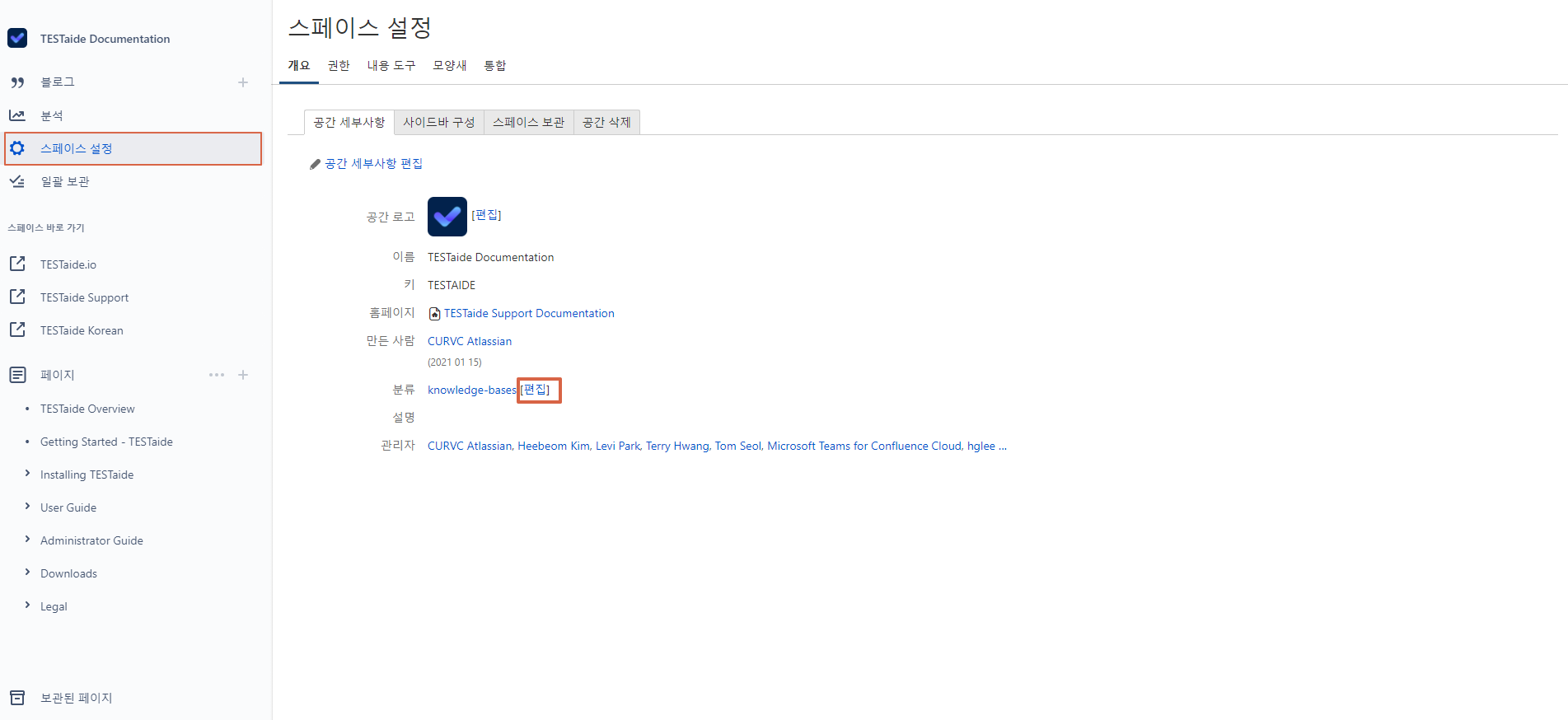Click the space logo thumbnail image

pos(447,217)
